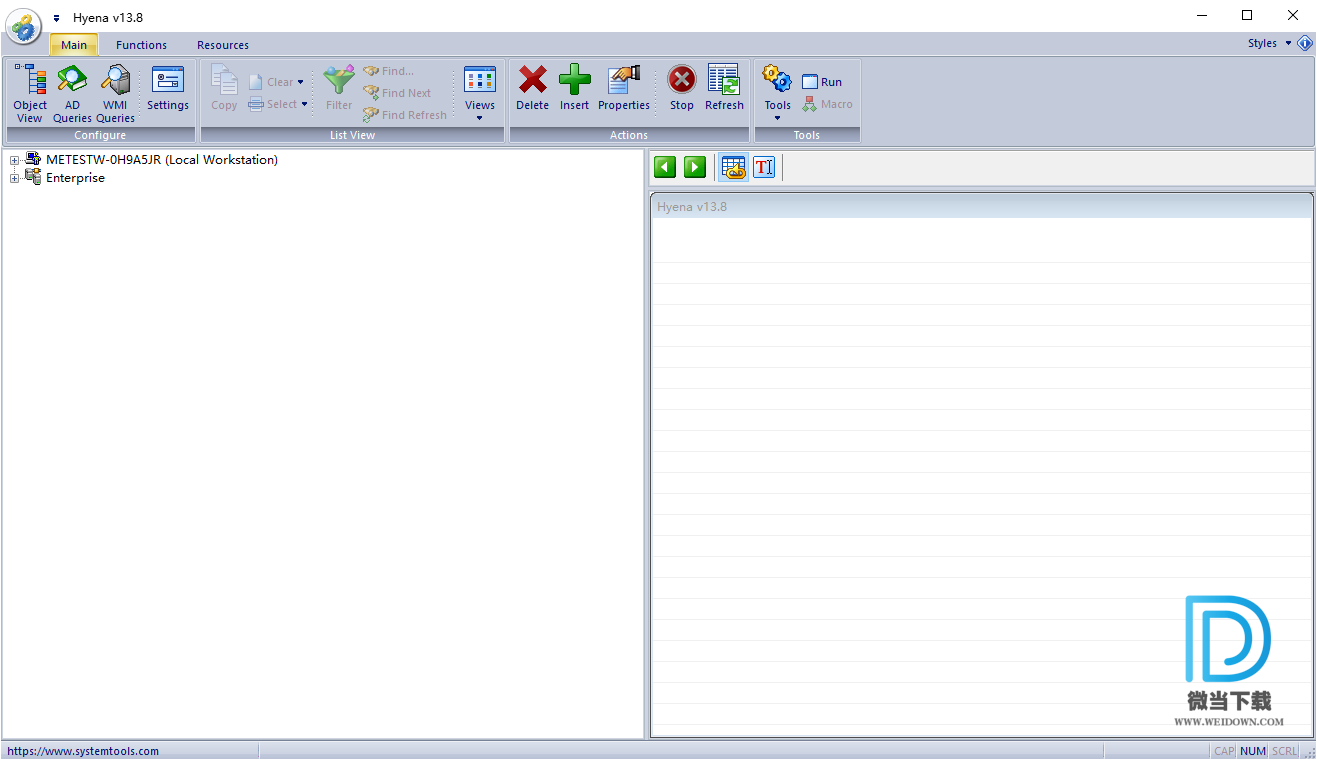The width and height of the screenshot is (1317, 760).
Task: Open WMI Queries
Action: pos(115,94)
